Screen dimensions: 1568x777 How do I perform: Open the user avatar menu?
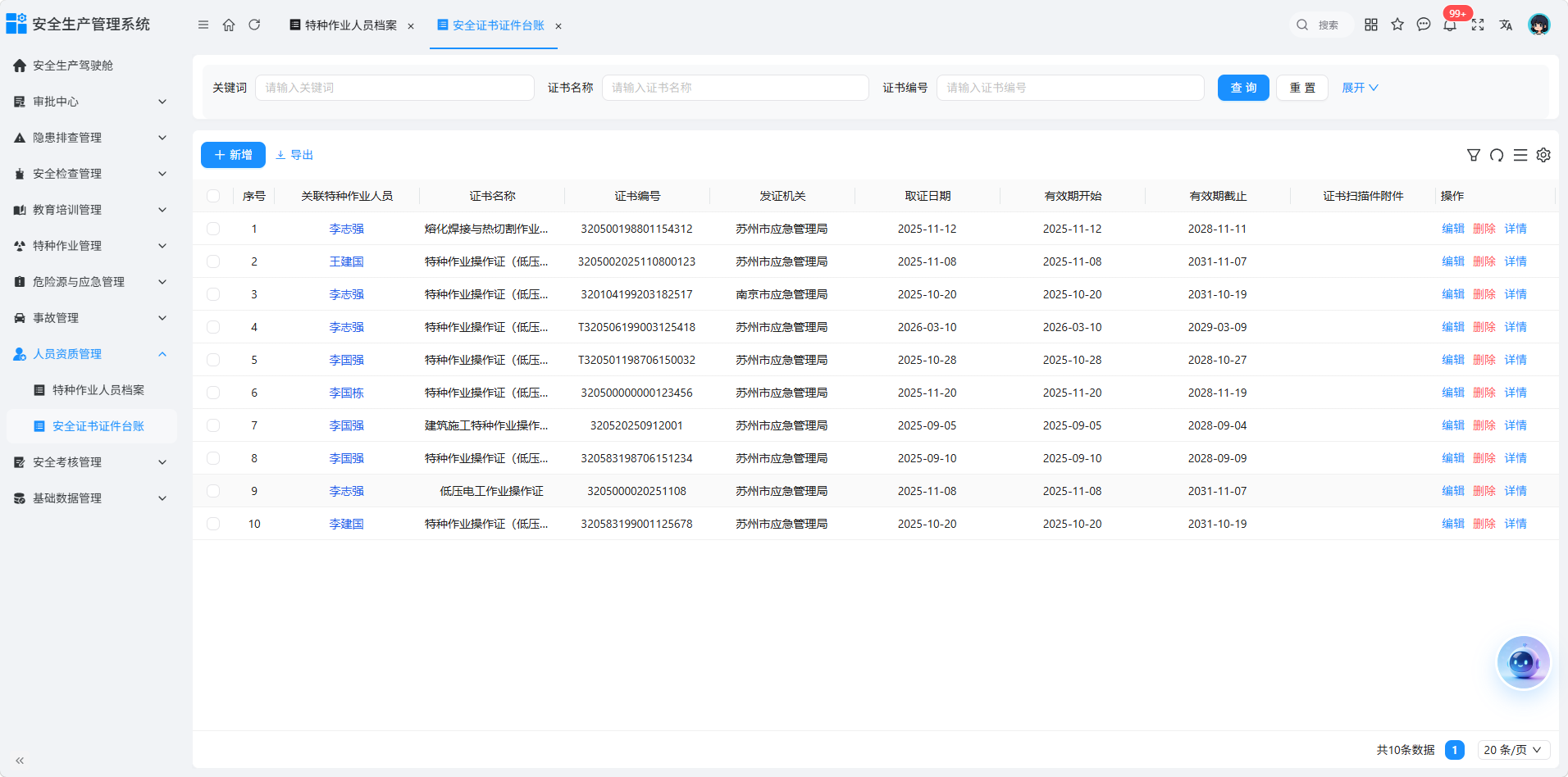pyautogui.click(x=1539, y=25)
